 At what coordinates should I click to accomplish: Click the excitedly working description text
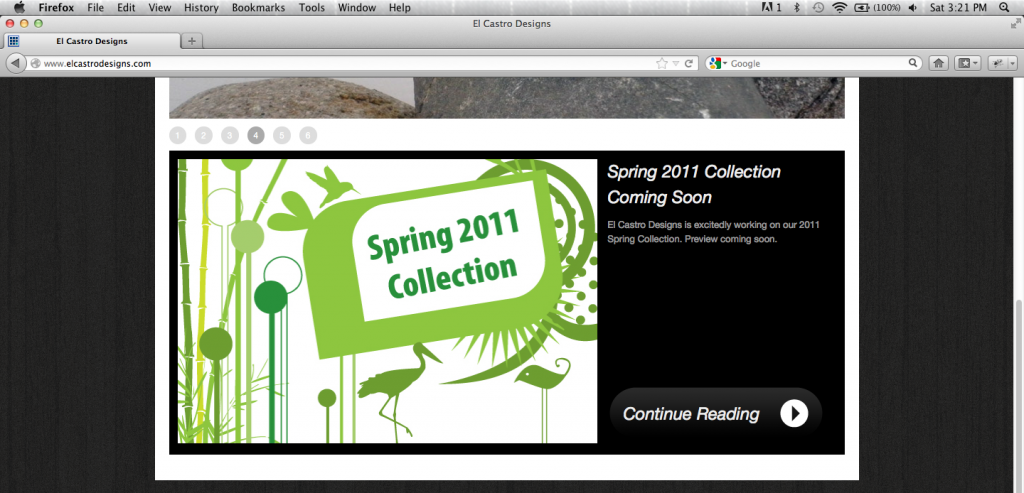click(713, 232)
